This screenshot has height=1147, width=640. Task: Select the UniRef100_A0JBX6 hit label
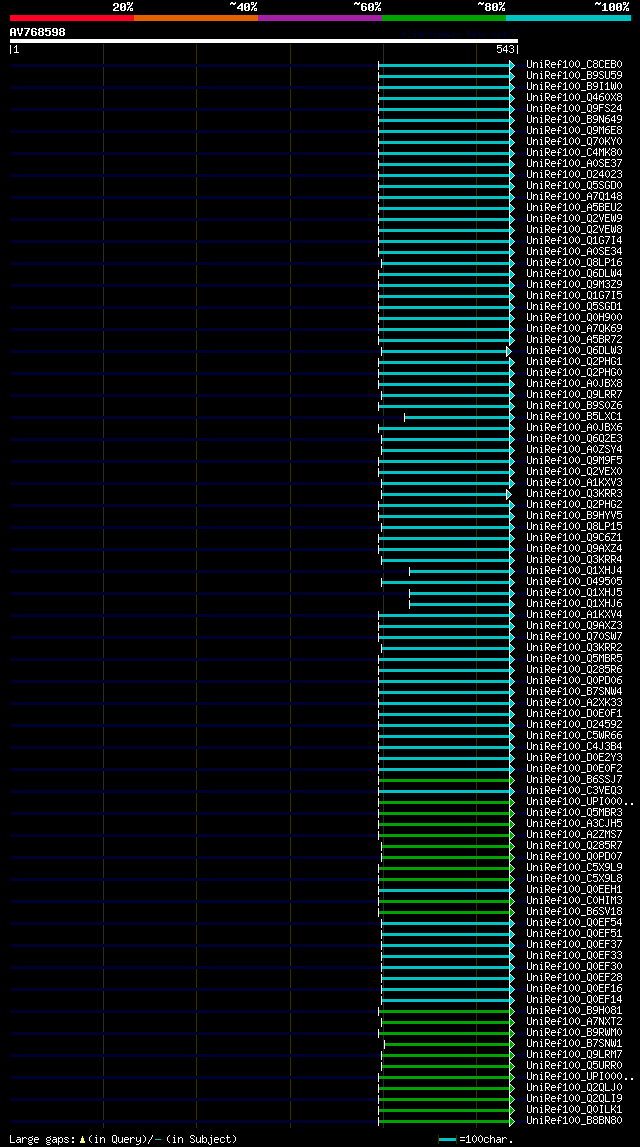tap(574, 427)
